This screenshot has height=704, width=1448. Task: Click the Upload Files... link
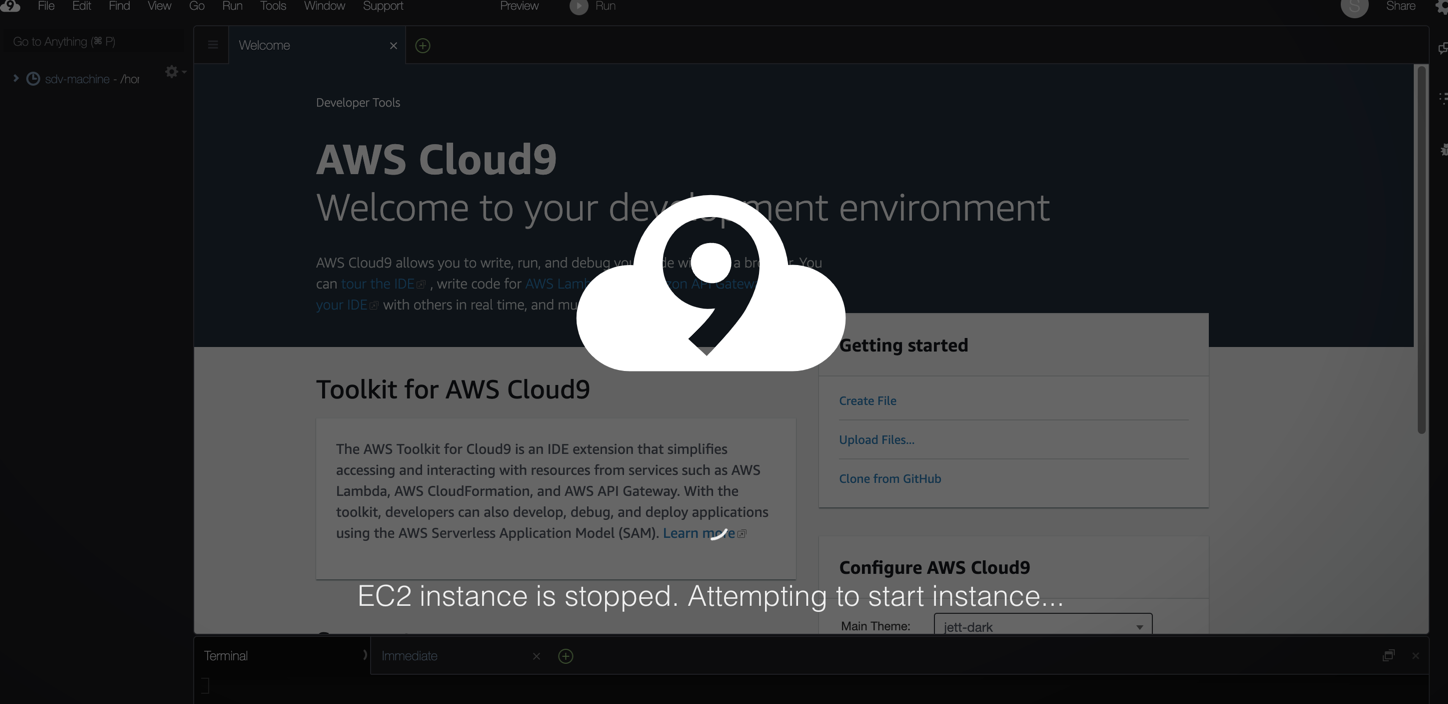click(x=876, y=440)
